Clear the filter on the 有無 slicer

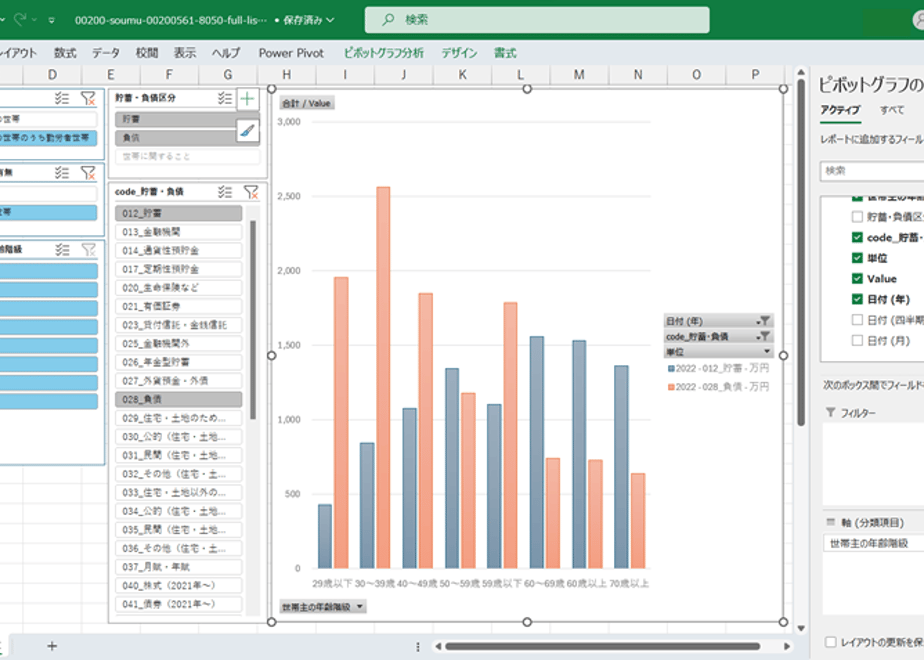(x=88, y=172)
